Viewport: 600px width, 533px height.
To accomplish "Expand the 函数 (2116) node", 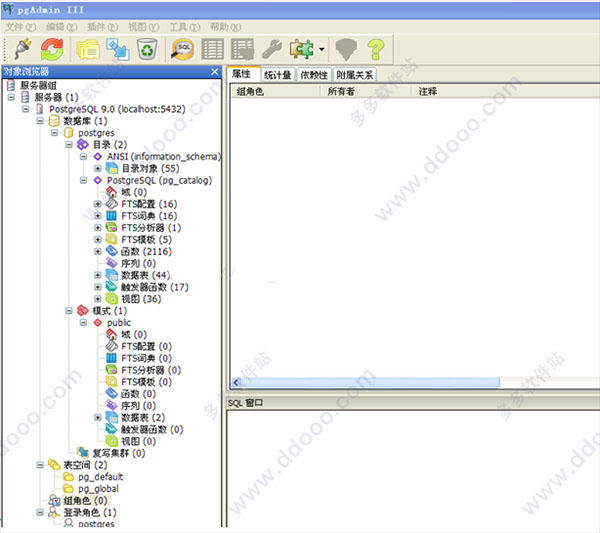I will (98, 251).
